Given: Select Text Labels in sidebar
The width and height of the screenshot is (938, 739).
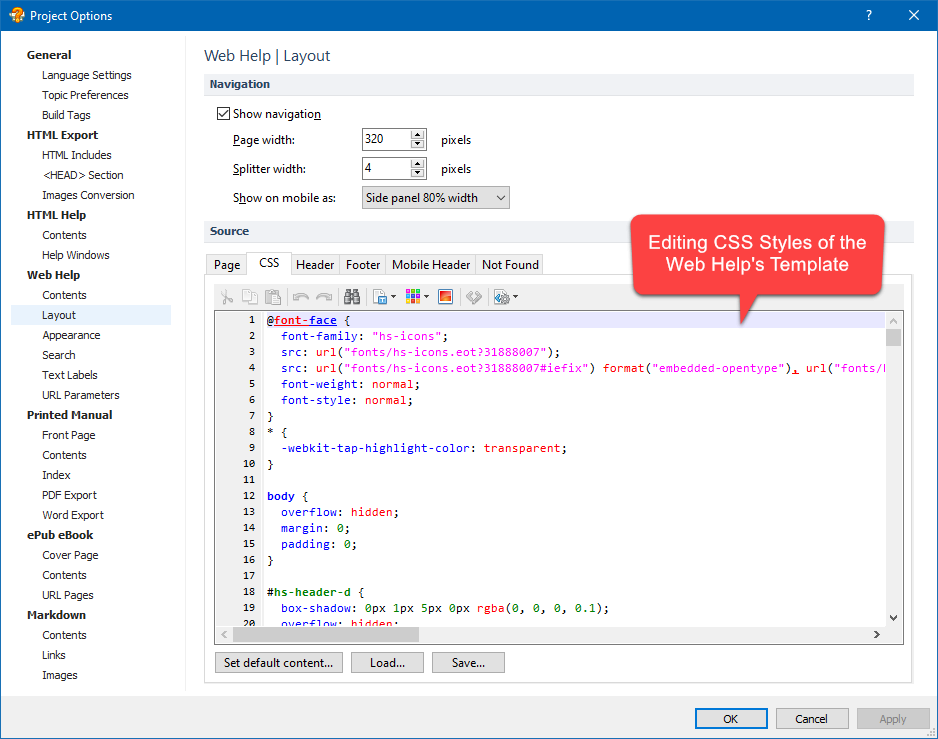Looking at the screenshot, I should click(x=69, y=375).
